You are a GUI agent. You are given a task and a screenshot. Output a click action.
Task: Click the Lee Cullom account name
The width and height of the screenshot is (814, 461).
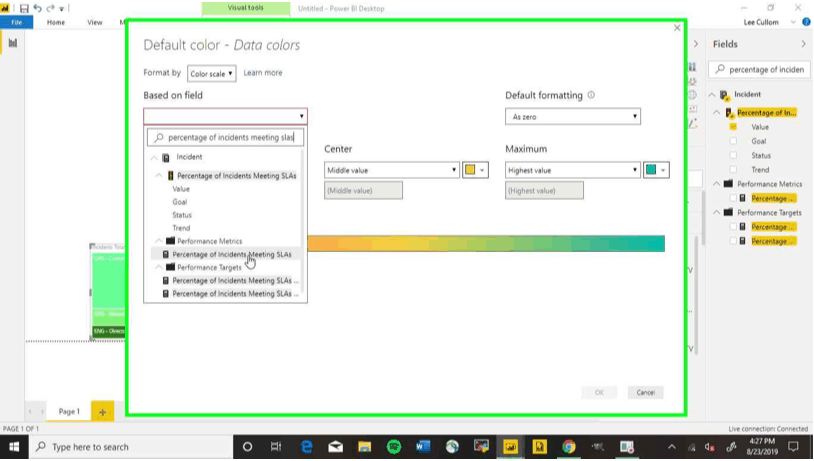pyautogui.click(x=761, y=22)
